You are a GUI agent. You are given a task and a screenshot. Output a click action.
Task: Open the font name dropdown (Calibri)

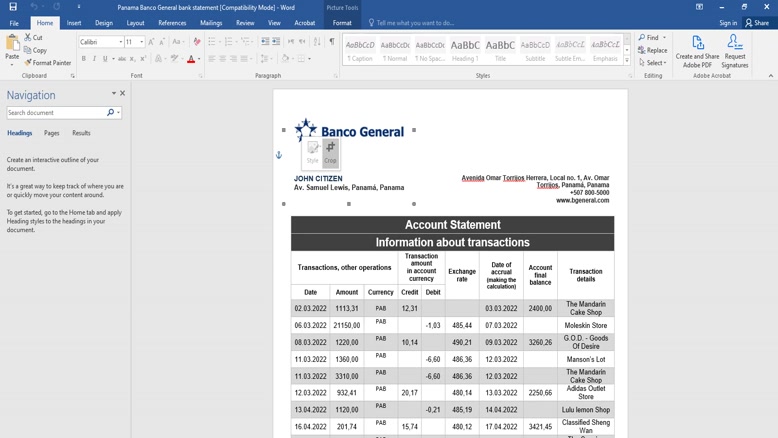tap(121, 42)
